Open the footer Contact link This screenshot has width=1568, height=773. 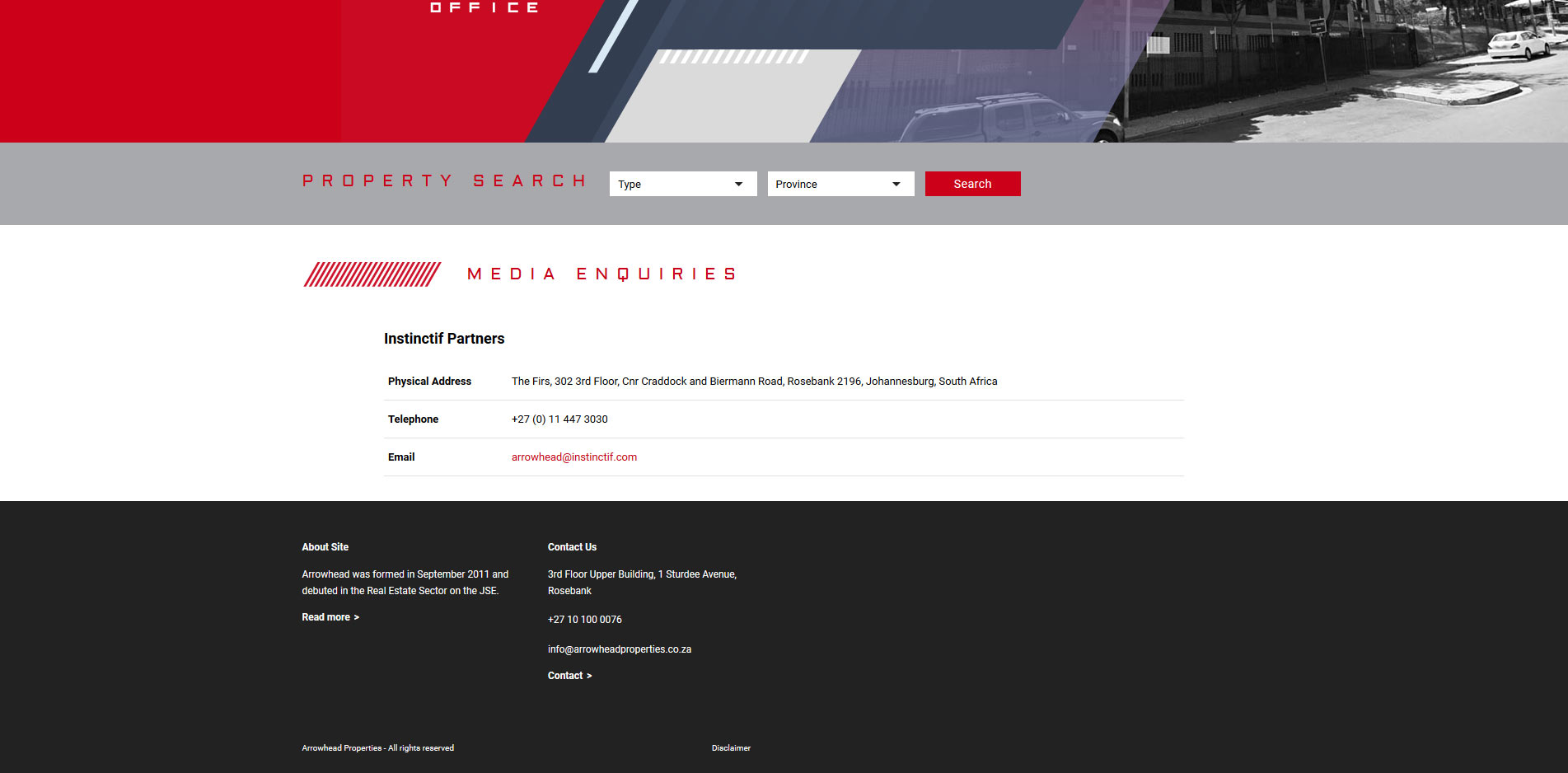[569, 676]
